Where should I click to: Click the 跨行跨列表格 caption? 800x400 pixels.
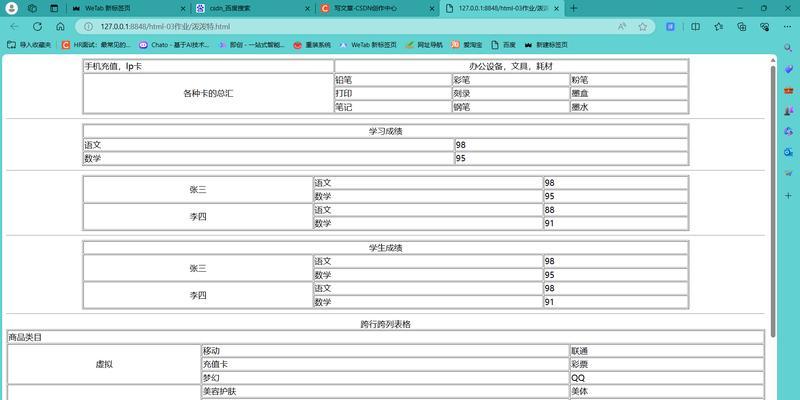pyautogui.click(x=386, y=324)
